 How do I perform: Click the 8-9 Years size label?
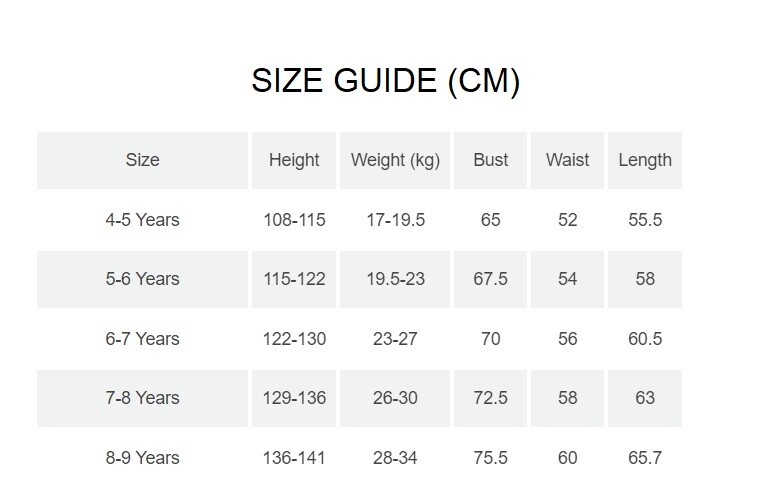click(142, 458)
